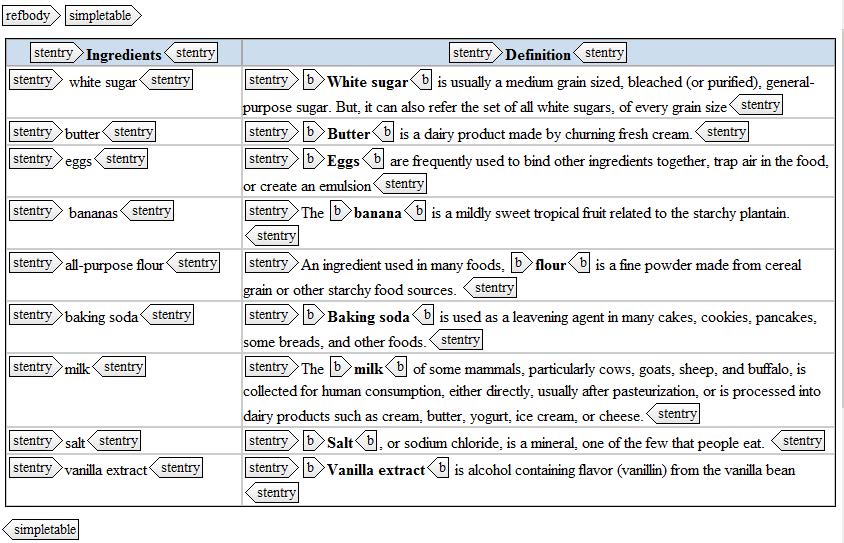The width and height of the screenshot is (844, 543).
Task: Click closing stentry tag after 'ice cream, or cheese.'
Action: (673, 413)
